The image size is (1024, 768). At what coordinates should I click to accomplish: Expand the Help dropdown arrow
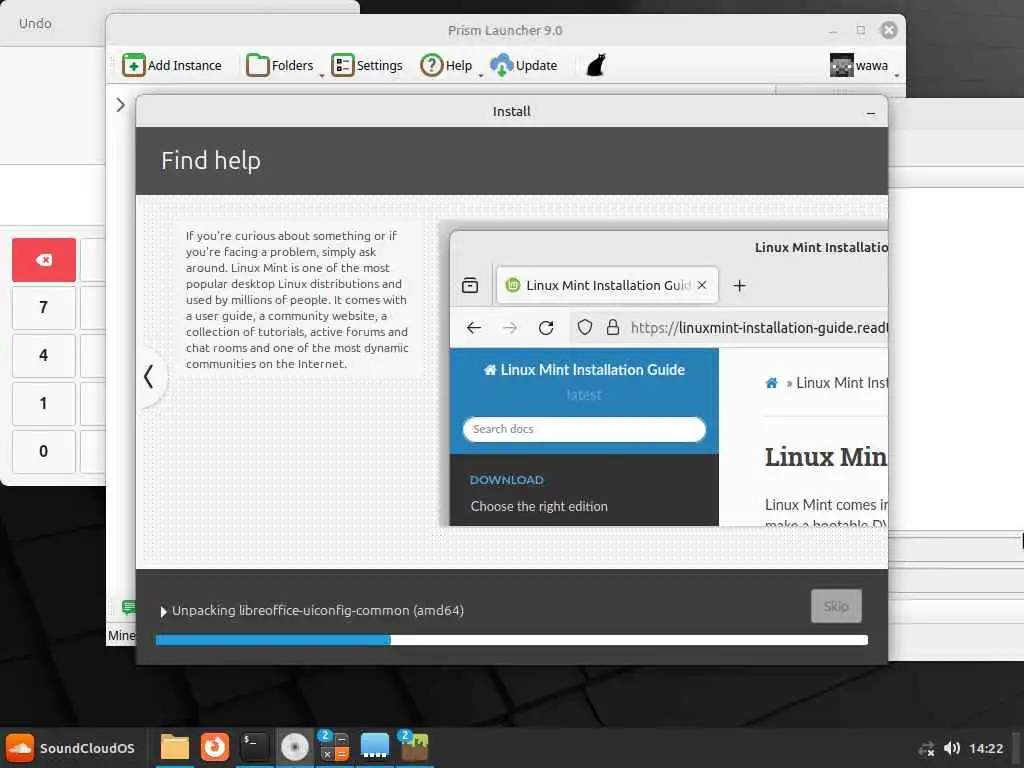coord(481,76)
